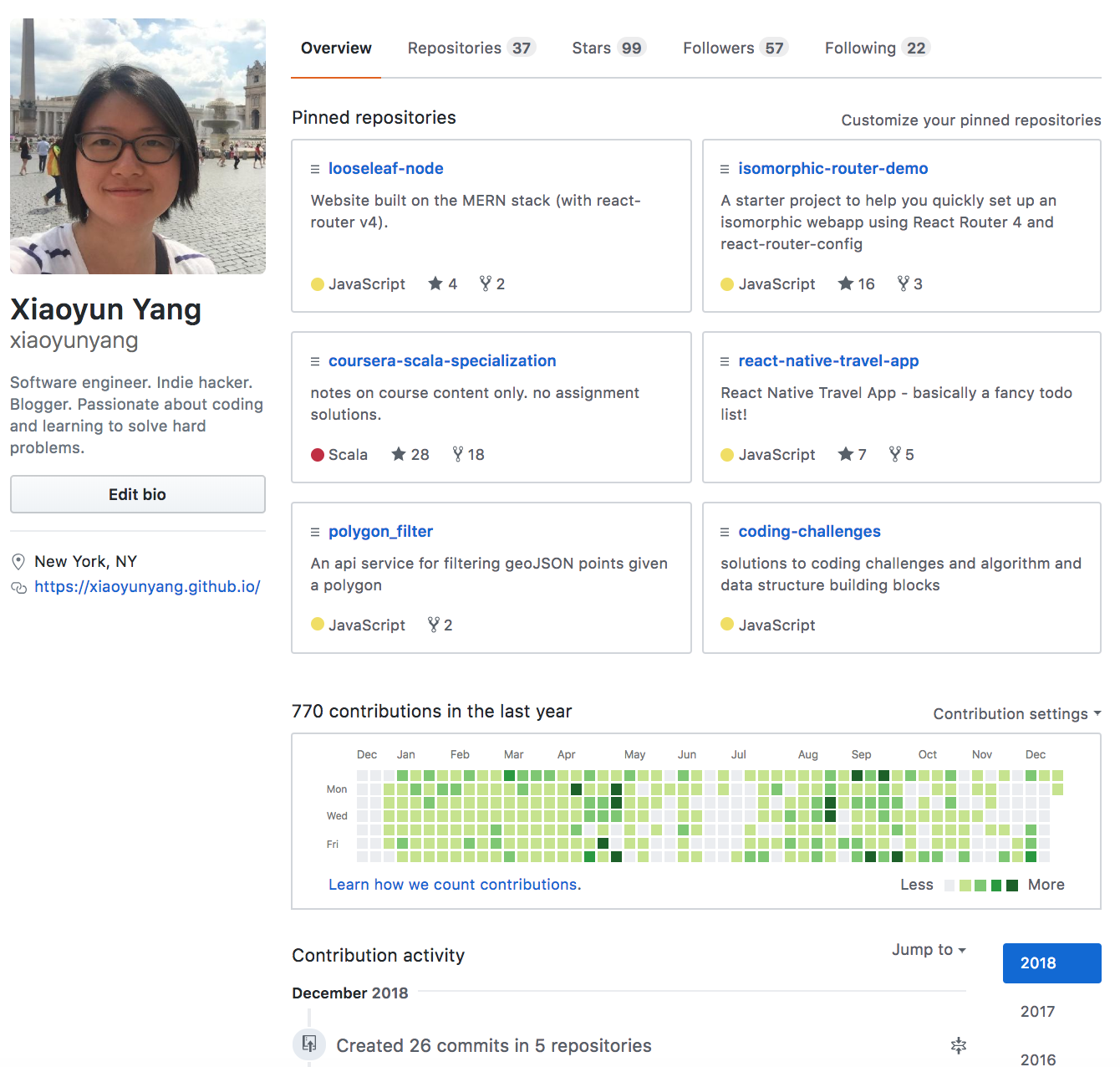Open the looseleaf-node repository
This screenshot has height=1067, width=1120.
coord(386,169)
